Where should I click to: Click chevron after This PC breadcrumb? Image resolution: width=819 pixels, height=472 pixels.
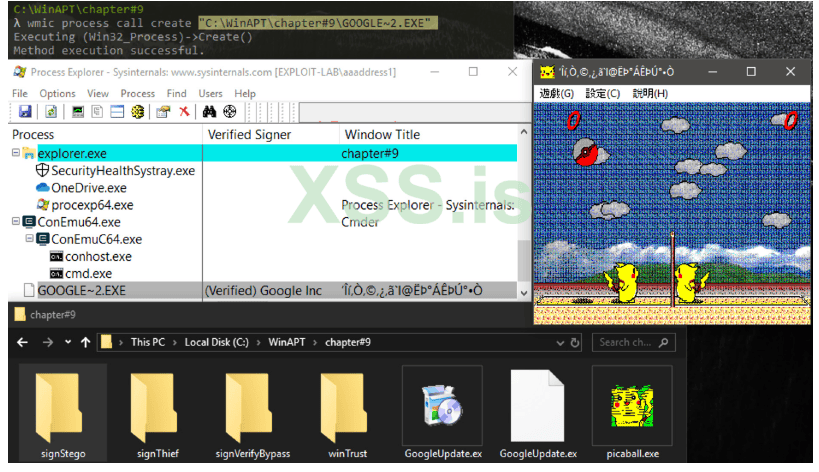174,343
